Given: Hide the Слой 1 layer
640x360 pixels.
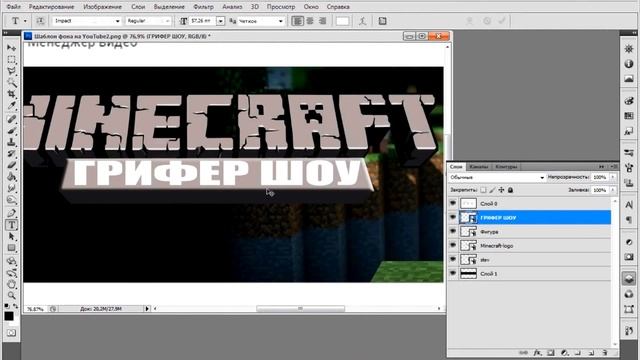Looking at the screenshot, I should point(453,273).
